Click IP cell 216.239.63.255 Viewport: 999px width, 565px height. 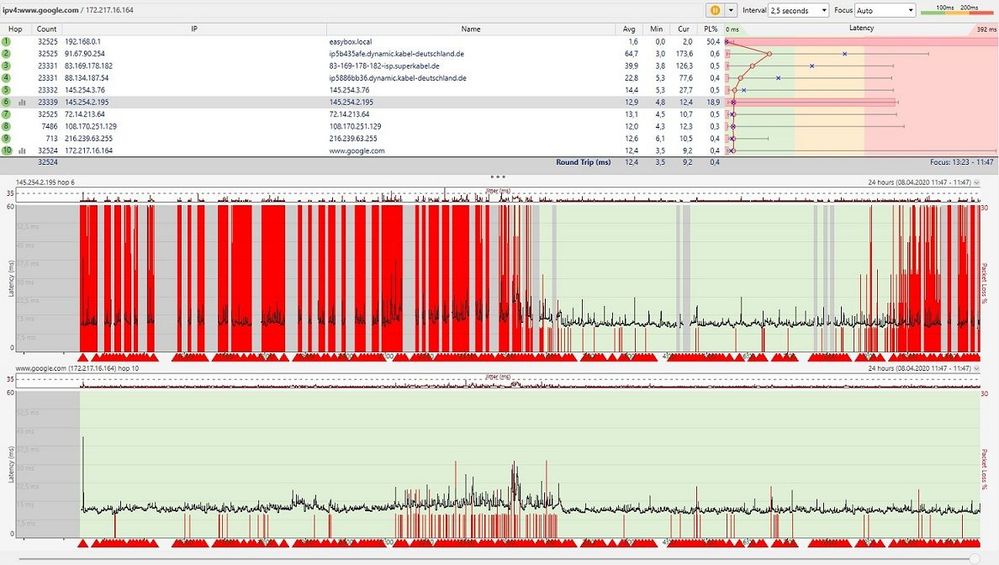pyautogui.click(x=89, y=138)
